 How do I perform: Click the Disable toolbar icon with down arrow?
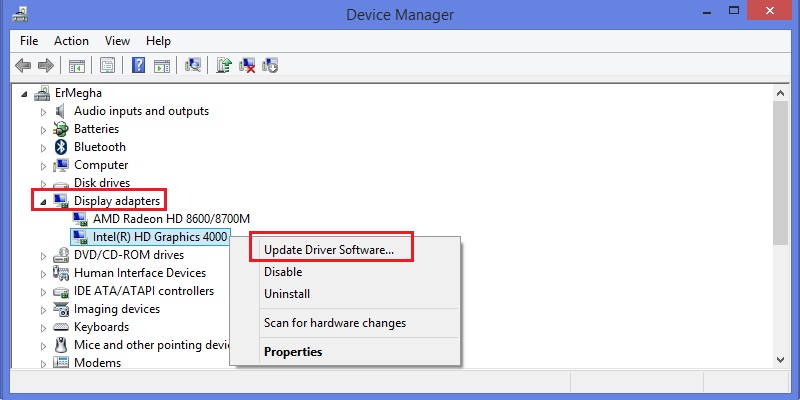[270, 65]
